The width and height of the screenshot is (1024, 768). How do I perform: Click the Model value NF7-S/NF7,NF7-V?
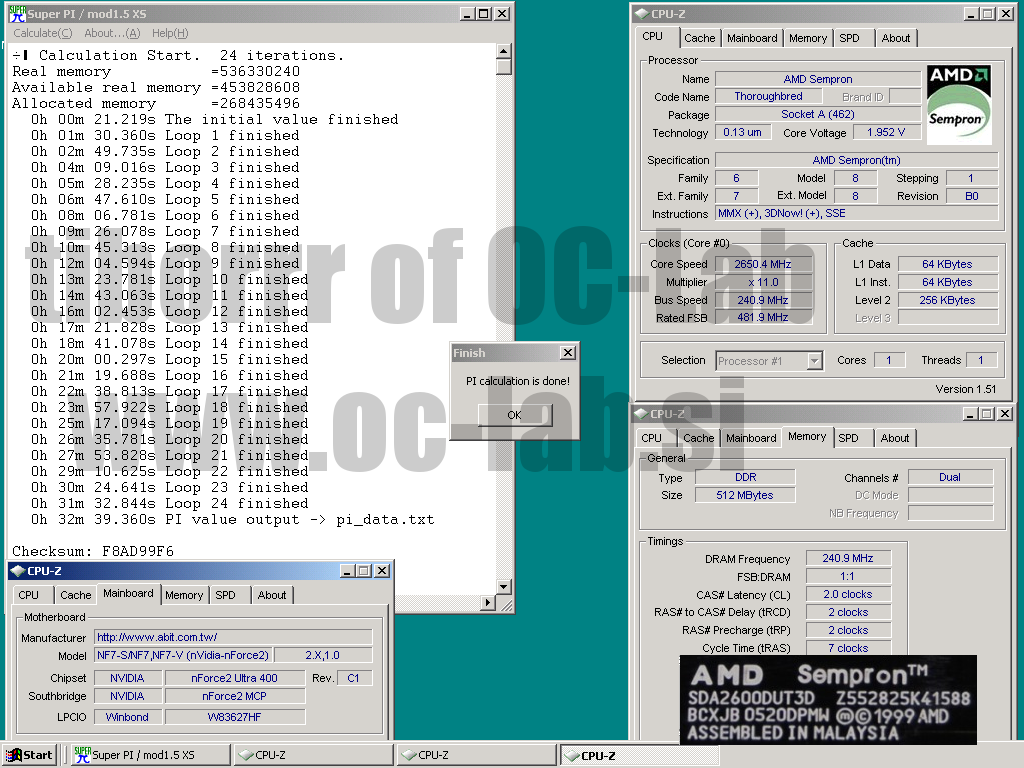(183, 655)
